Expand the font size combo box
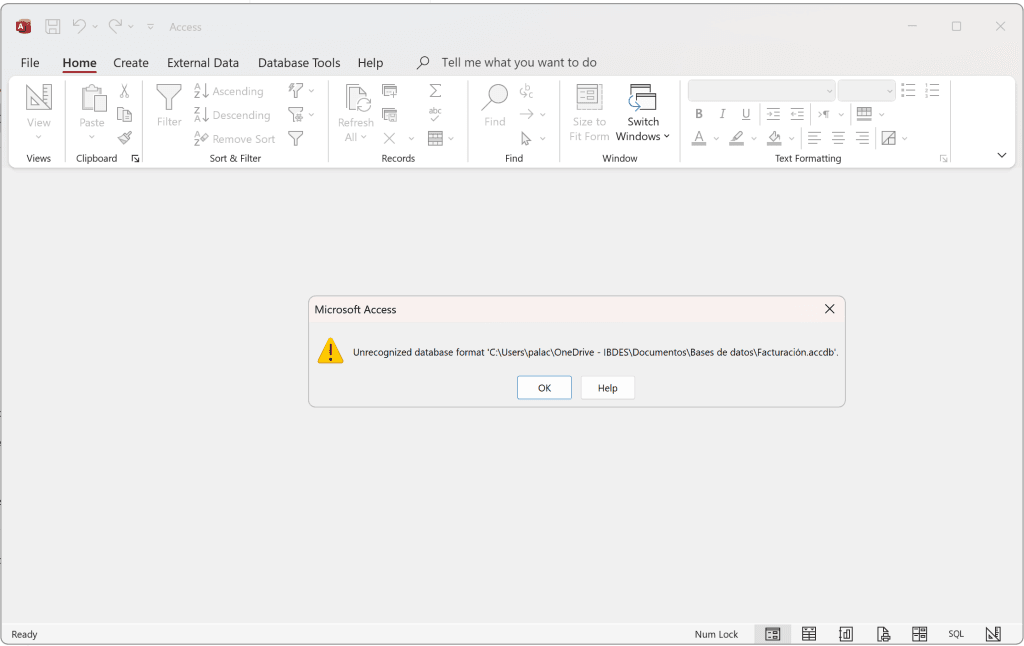1024x646 pixels. (x=889, y=91)
